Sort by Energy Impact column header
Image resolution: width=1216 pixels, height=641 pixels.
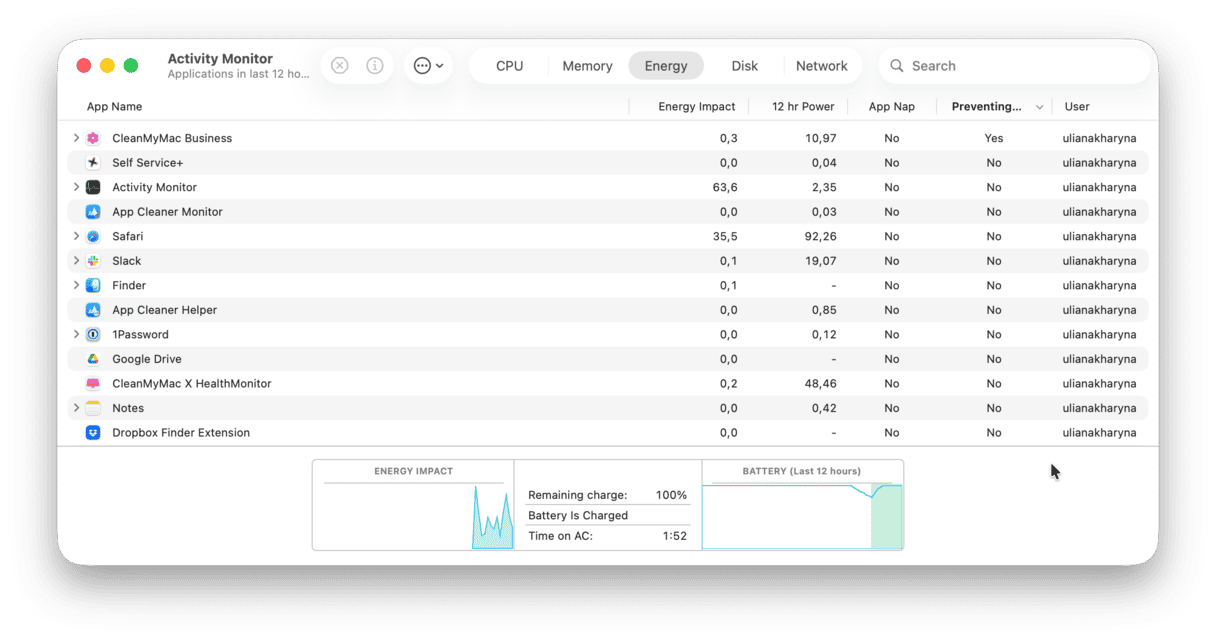(696, 107)
